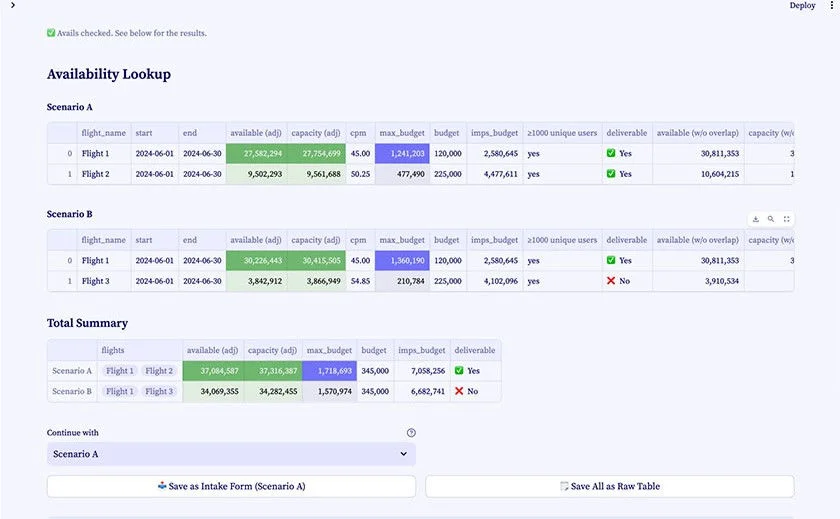The height and width of the screenshot is (519, 840).
Task: Click Flight 1 deliverable Yes checkmark in Scenario A
Action: point(611,153)
